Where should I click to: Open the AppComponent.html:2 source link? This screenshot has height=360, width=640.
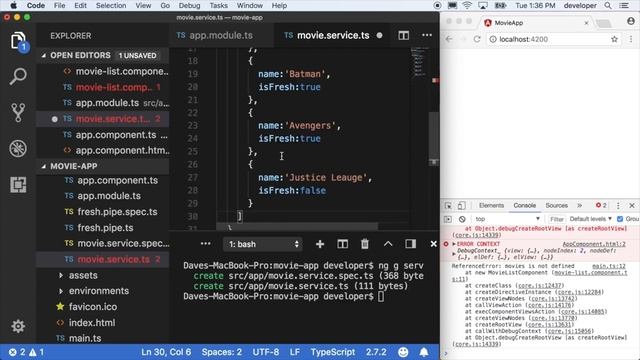point(594,244)
